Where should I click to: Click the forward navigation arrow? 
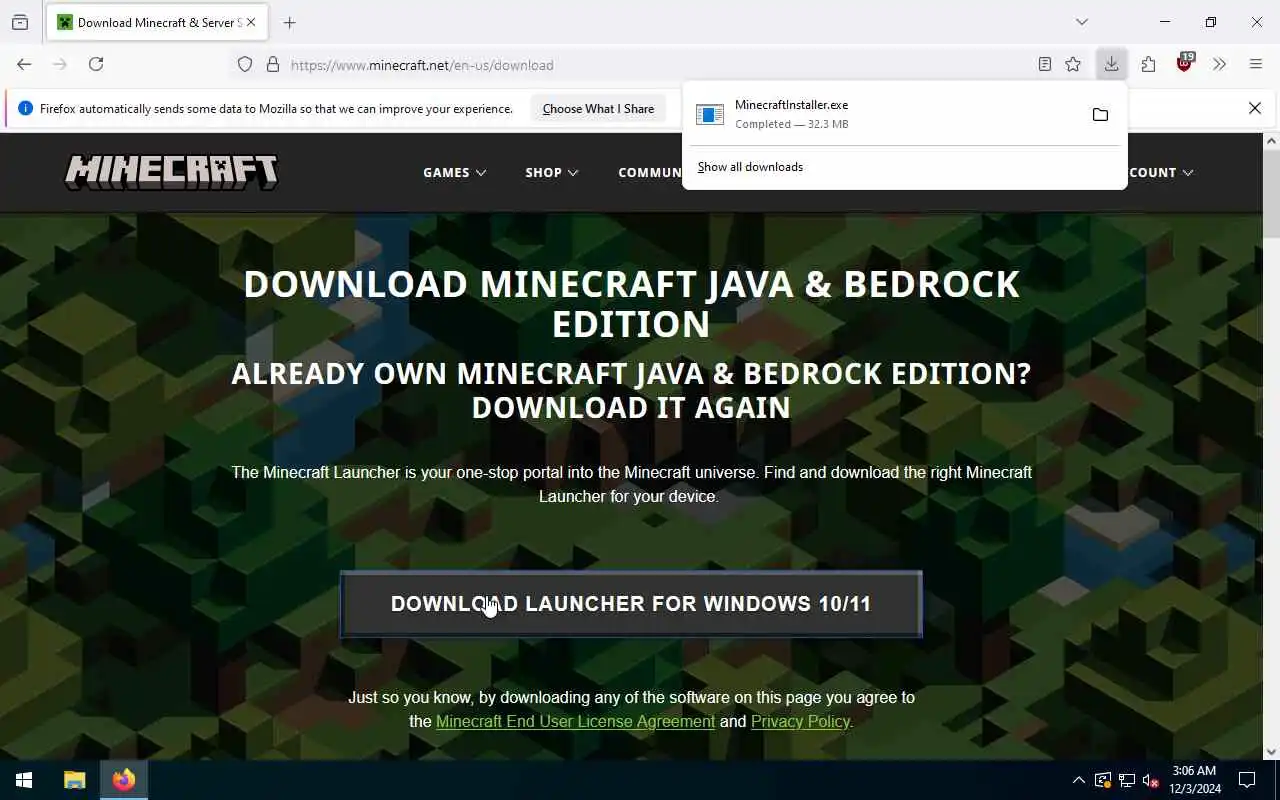point(60,64)
